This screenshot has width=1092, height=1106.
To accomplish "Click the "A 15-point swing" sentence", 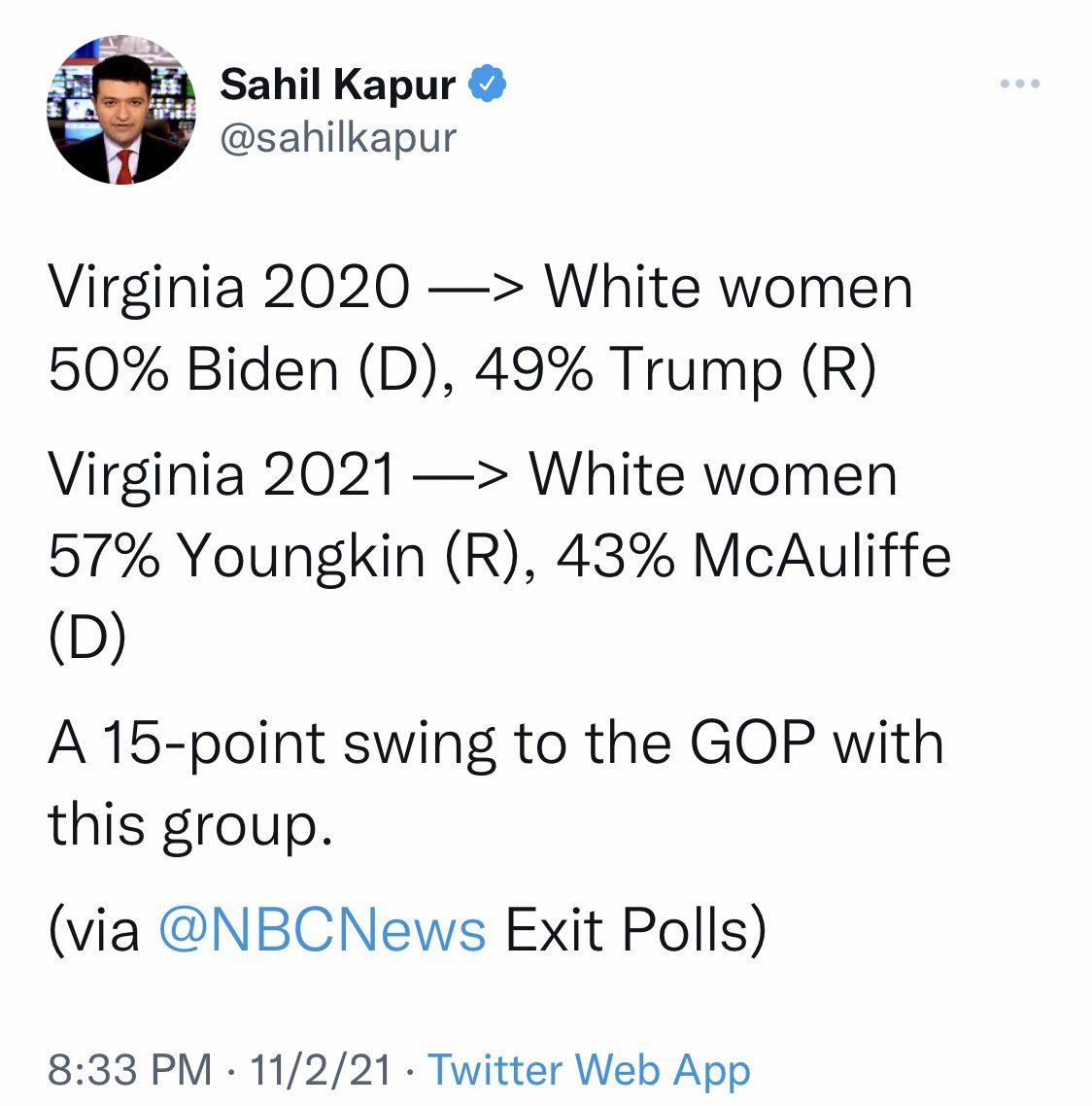I will pos(495,783).
